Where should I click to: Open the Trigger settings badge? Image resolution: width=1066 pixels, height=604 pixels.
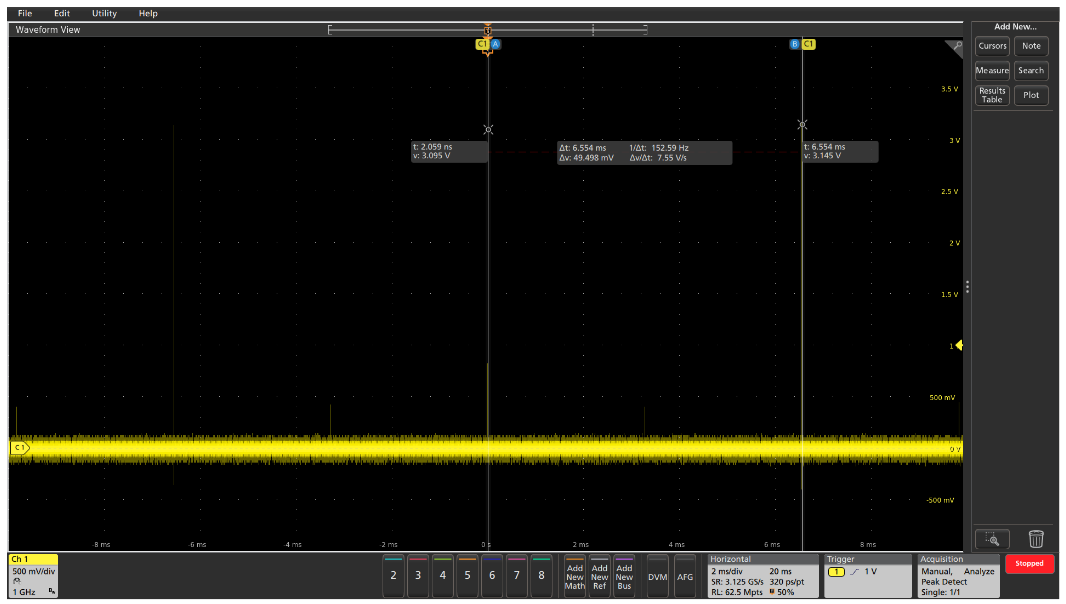867,575
